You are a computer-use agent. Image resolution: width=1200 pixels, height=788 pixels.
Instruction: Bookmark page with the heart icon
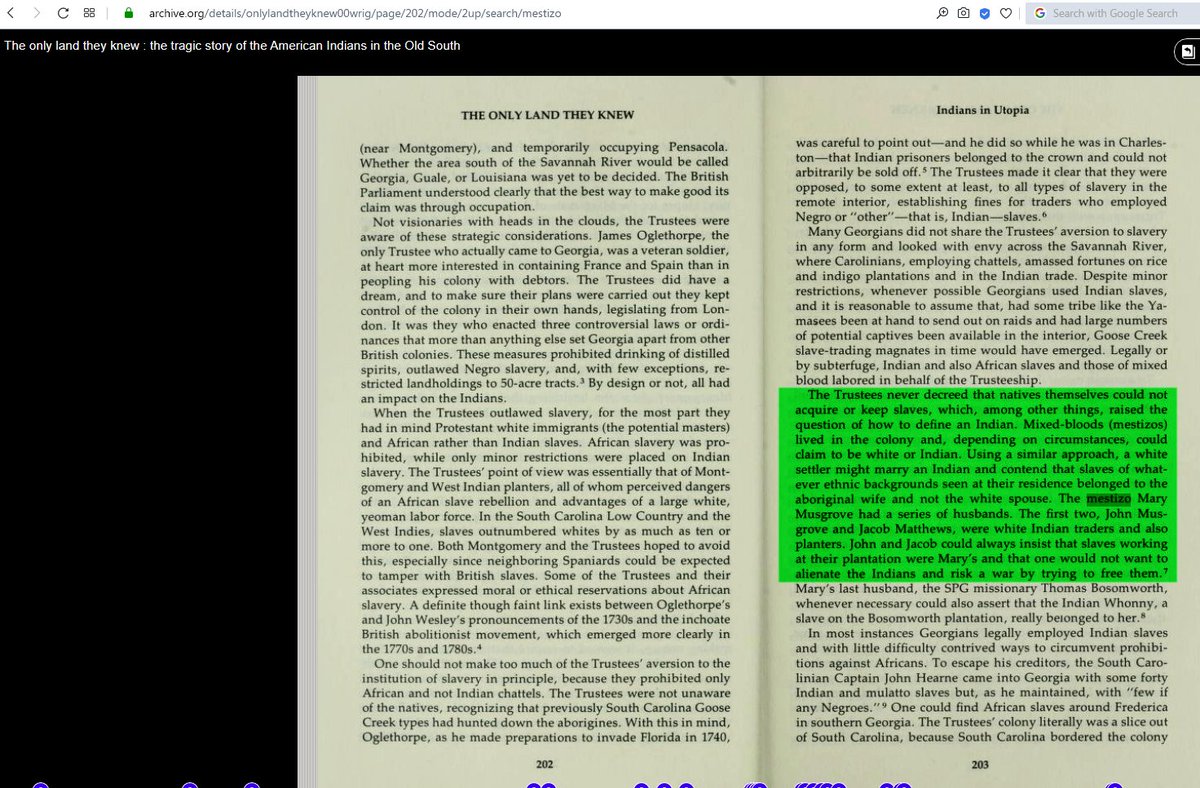point(1005,13)
